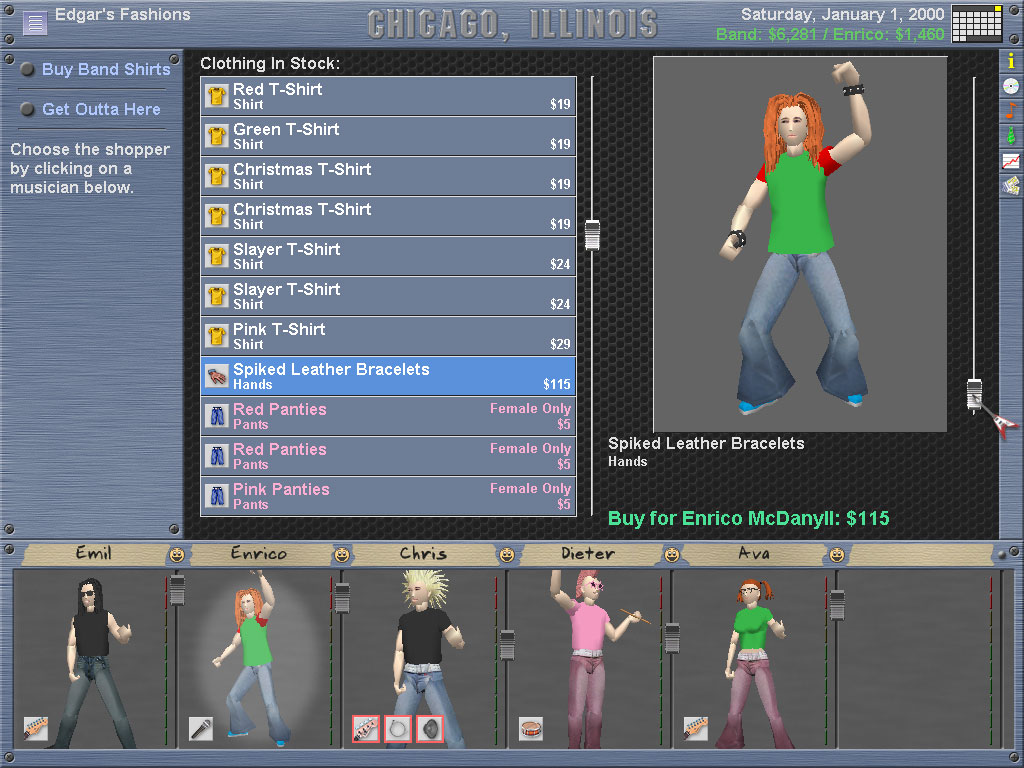Open the red line chart icon

coord(1011,160)
